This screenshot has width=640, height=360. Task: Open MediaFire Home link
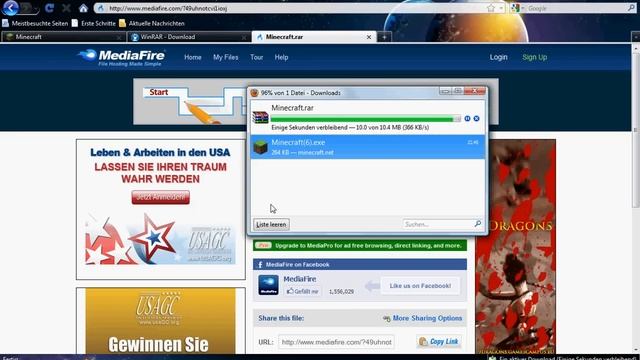[193, 58]
